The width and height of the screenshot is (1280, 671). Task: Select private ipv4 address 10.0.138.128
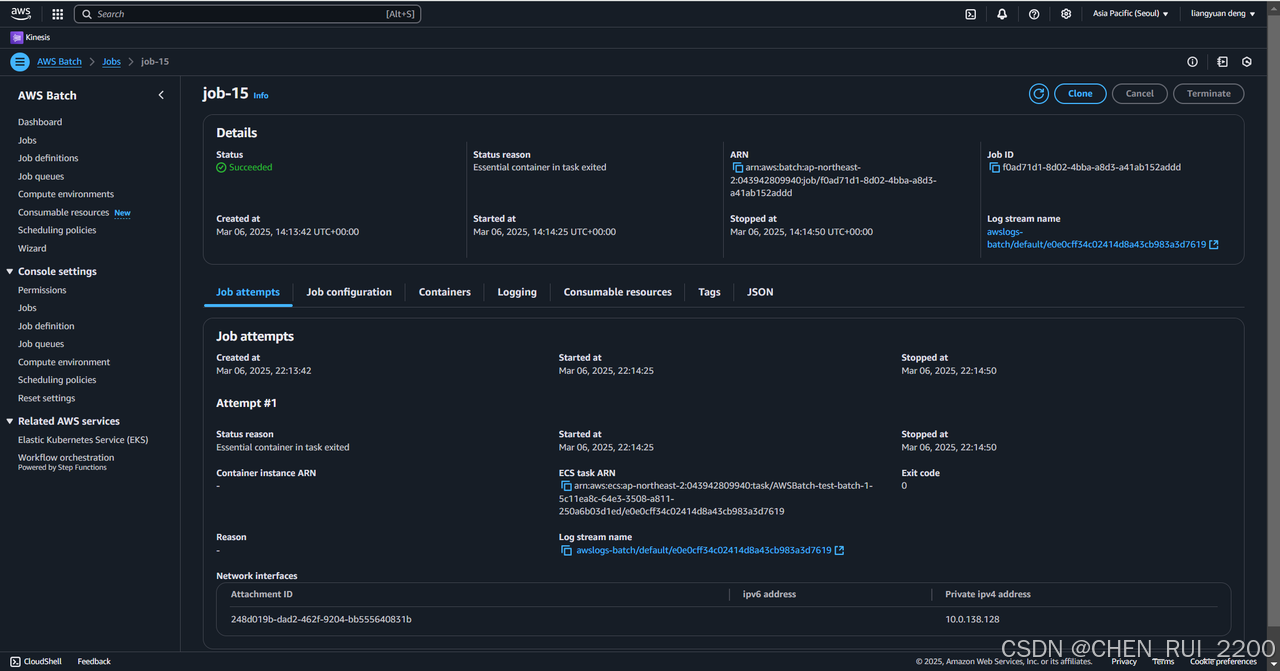pos(972,619)
